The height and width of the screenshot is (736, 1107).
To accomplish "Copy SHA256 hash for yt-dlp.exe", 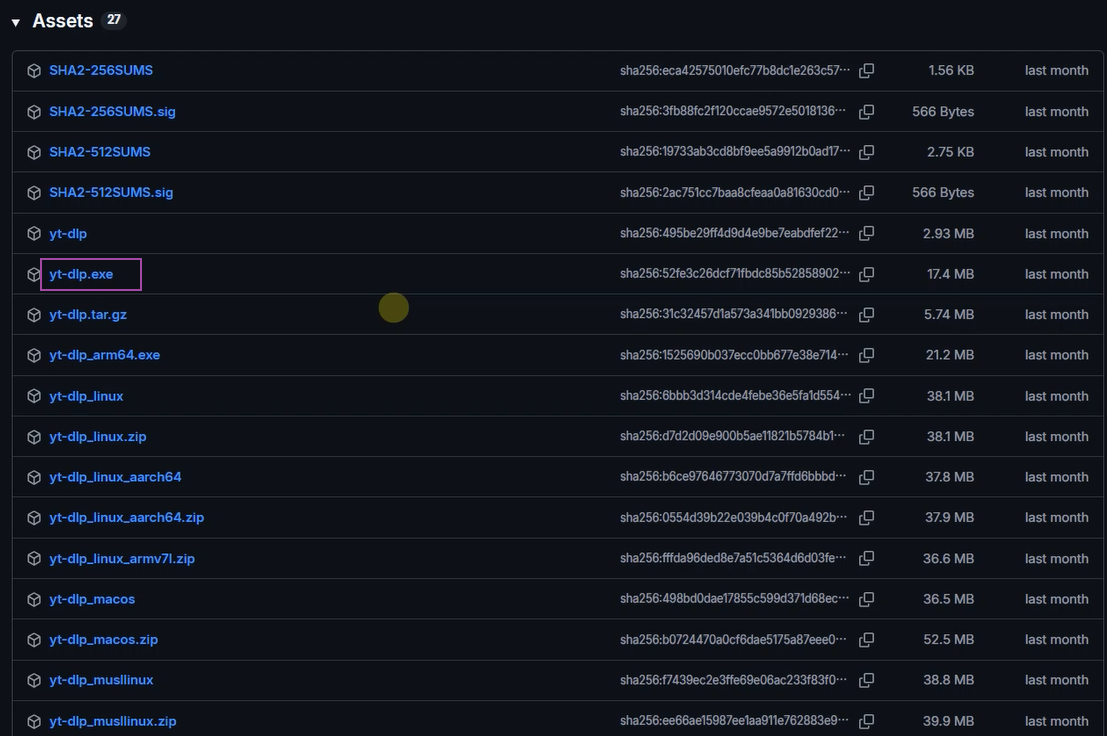I will tap(866, 274).
